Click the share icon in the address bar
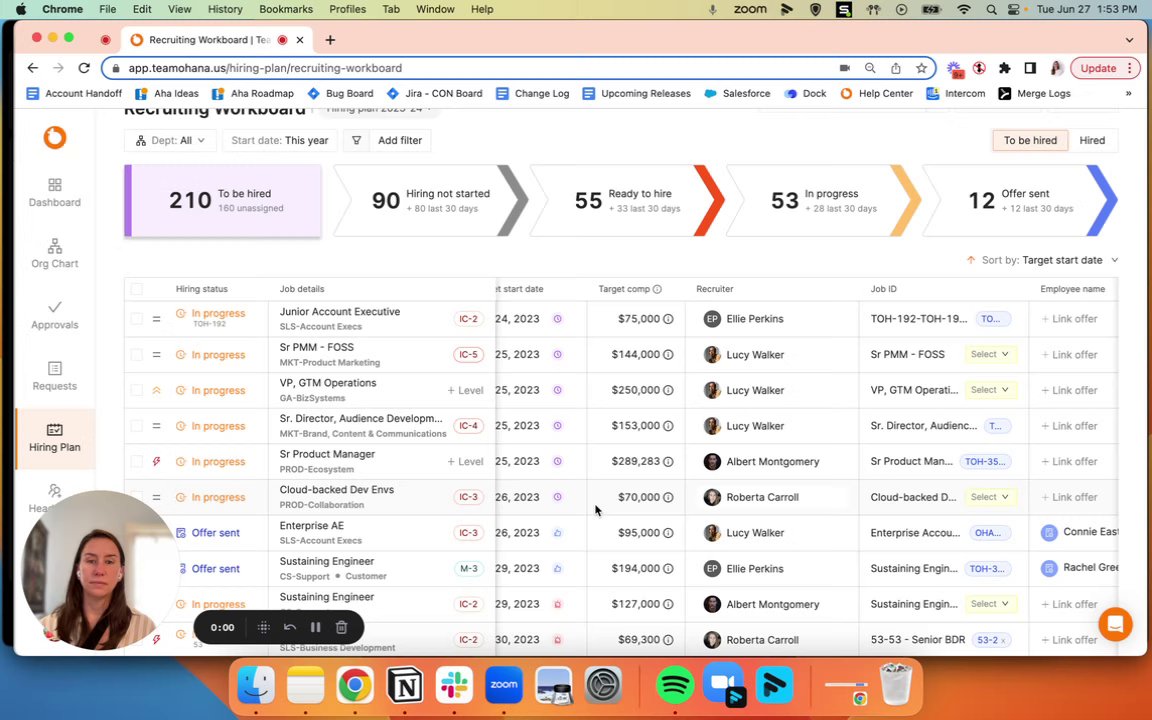This screenshot has width=1152, height=720. coord(896,68)
